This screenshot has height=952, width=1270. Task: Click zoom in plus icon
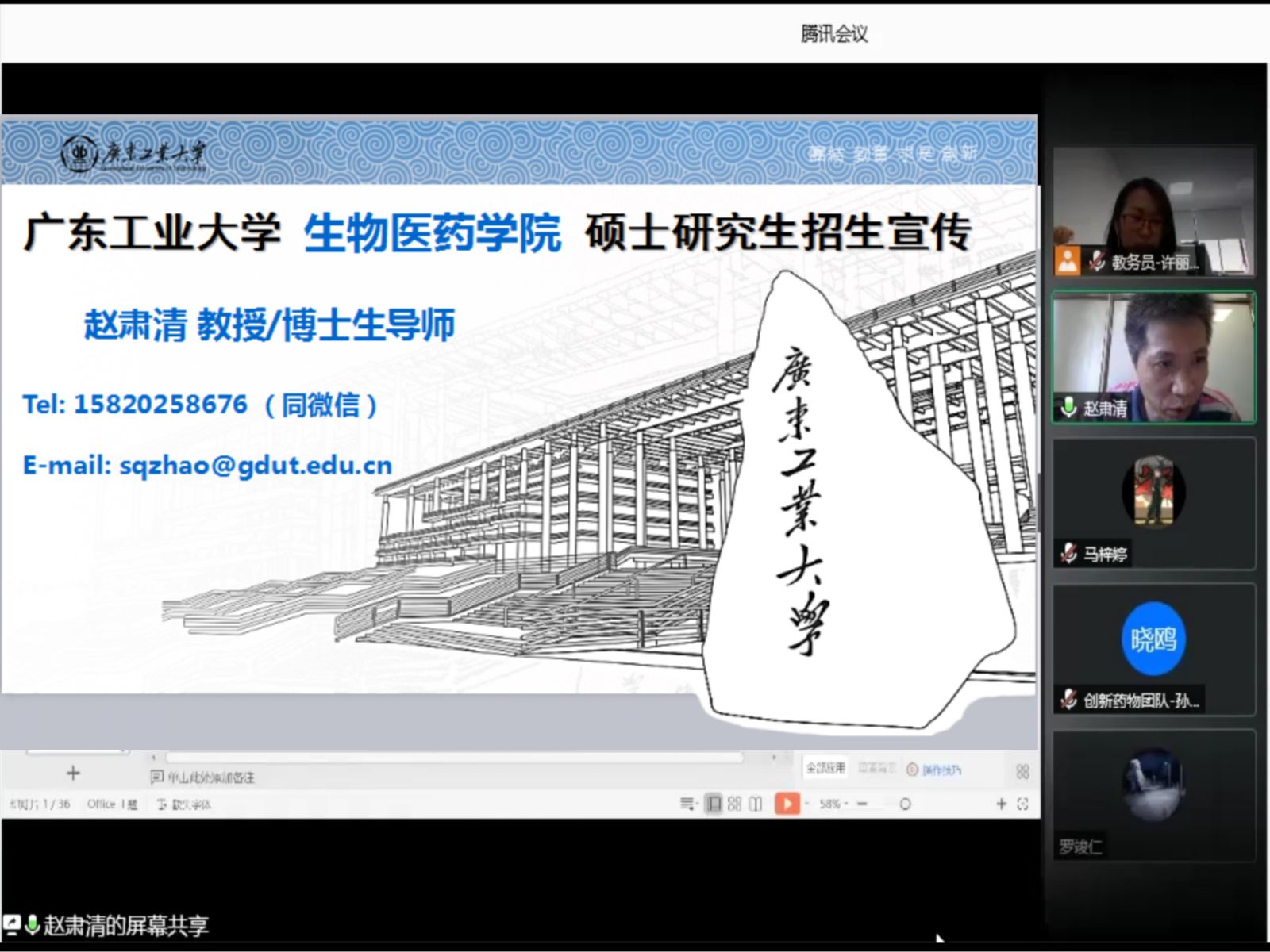point(1001,804)
